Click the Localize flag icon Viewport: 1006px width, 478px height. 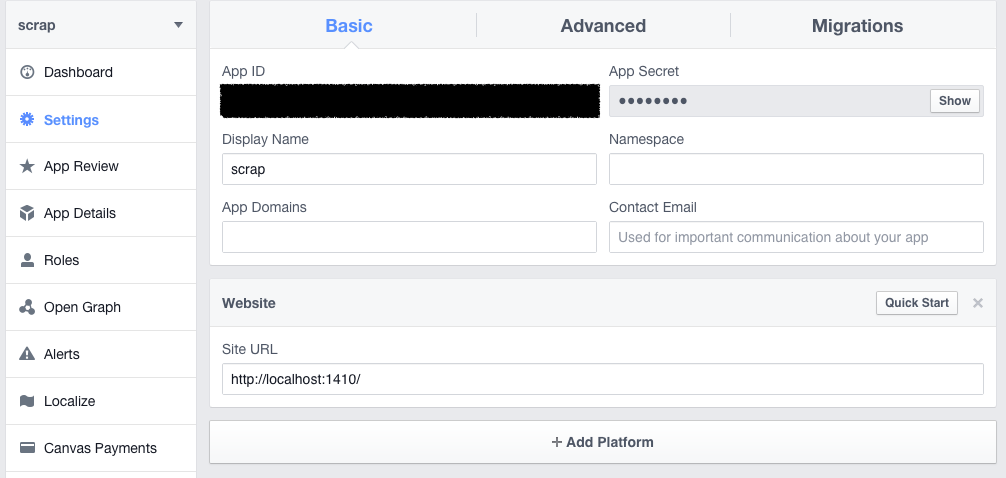tap(27, 401)
